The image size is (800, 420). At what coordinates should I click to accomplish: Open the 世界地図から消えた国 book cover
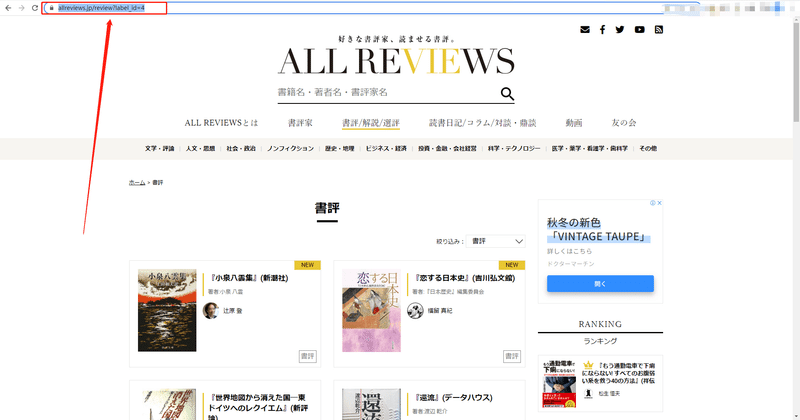(x=167, y=404)
